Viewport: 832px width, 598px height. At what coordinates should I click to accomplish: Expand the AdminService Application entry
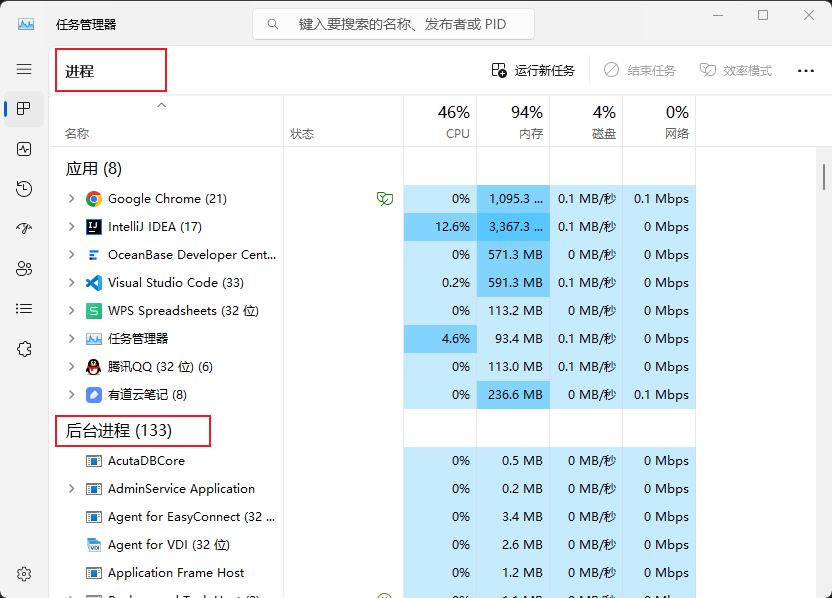[71, 489]
